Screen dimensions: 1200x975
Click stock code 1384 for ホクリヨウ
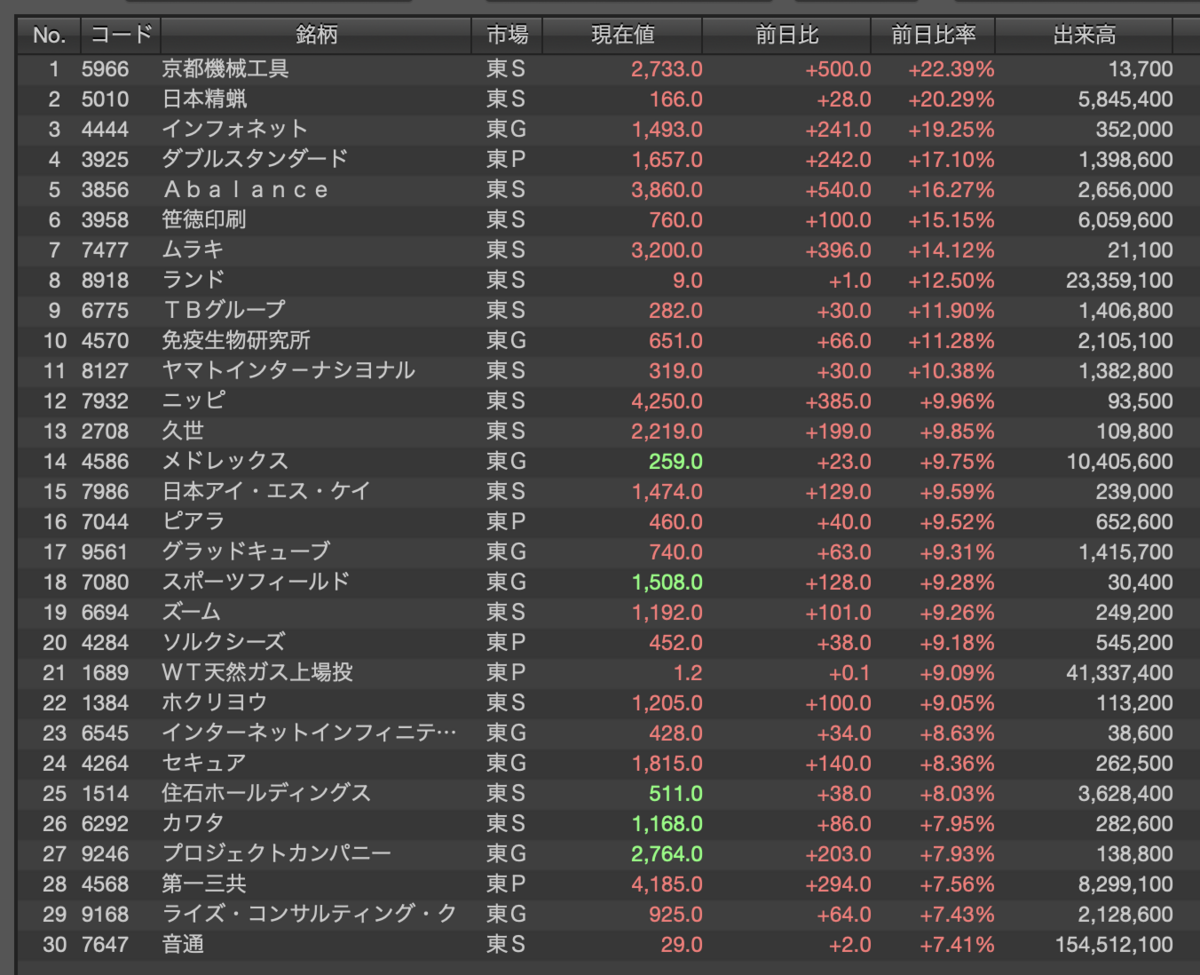(x=105, y=703)
